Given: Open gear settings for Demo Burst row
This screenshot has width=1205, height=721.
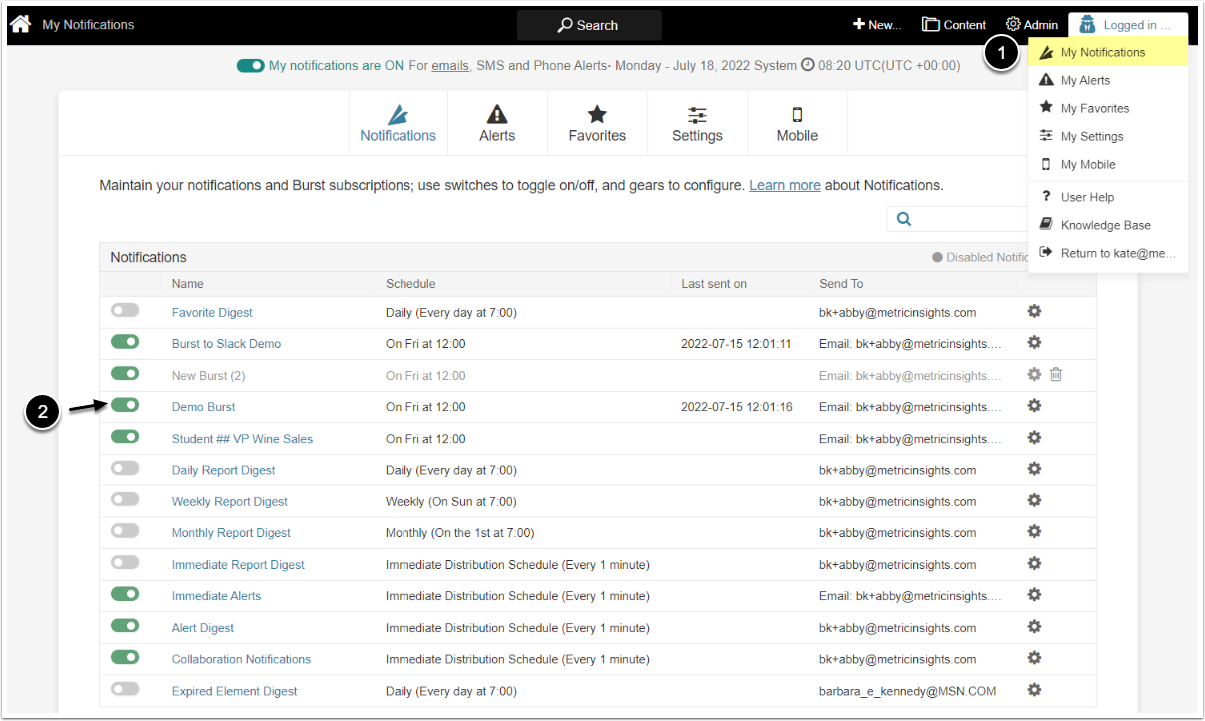Looking at the screenshot, I should tap(1034, 406).
